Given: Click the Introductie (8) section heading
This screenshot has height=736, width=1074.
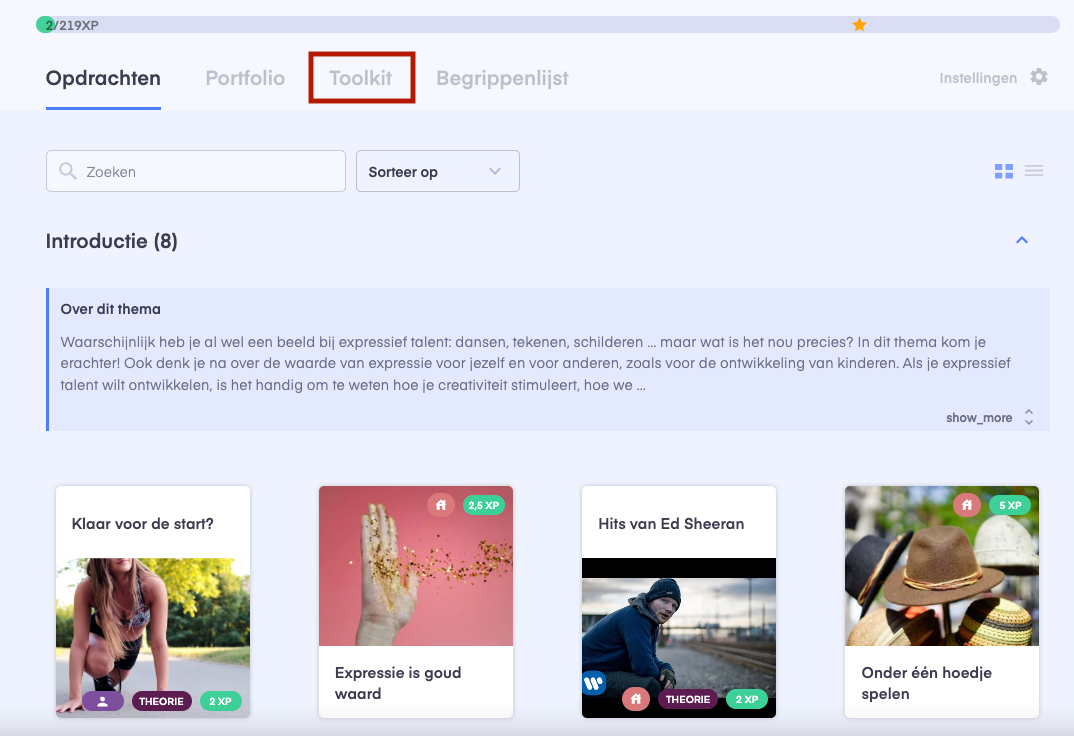Looking at the screenshot, I should point(112,241).
